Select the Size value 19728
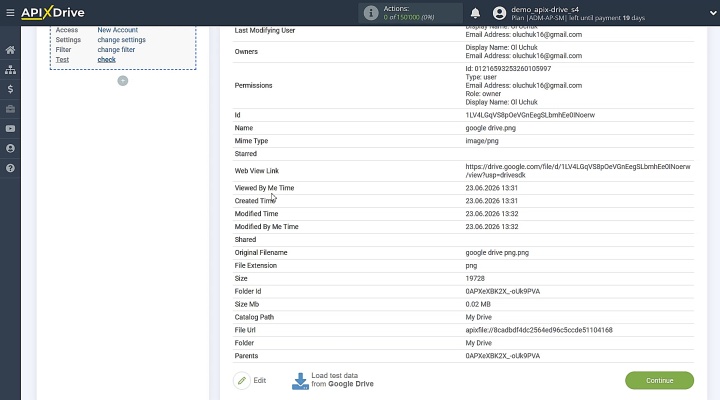Image resolution: width=720 pixels, height=400 pixels. tap(475, 278)
